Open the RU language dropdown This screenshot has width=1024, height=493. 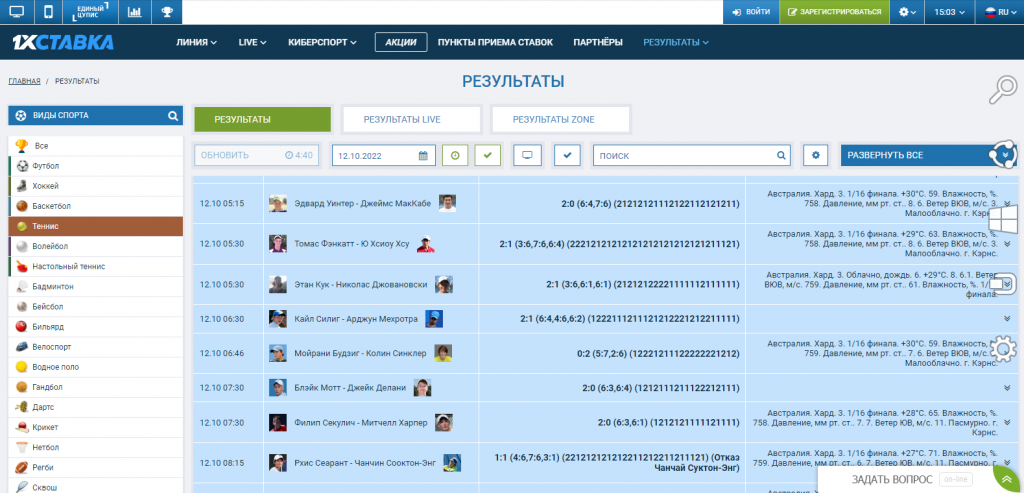[x=998, y=12]
